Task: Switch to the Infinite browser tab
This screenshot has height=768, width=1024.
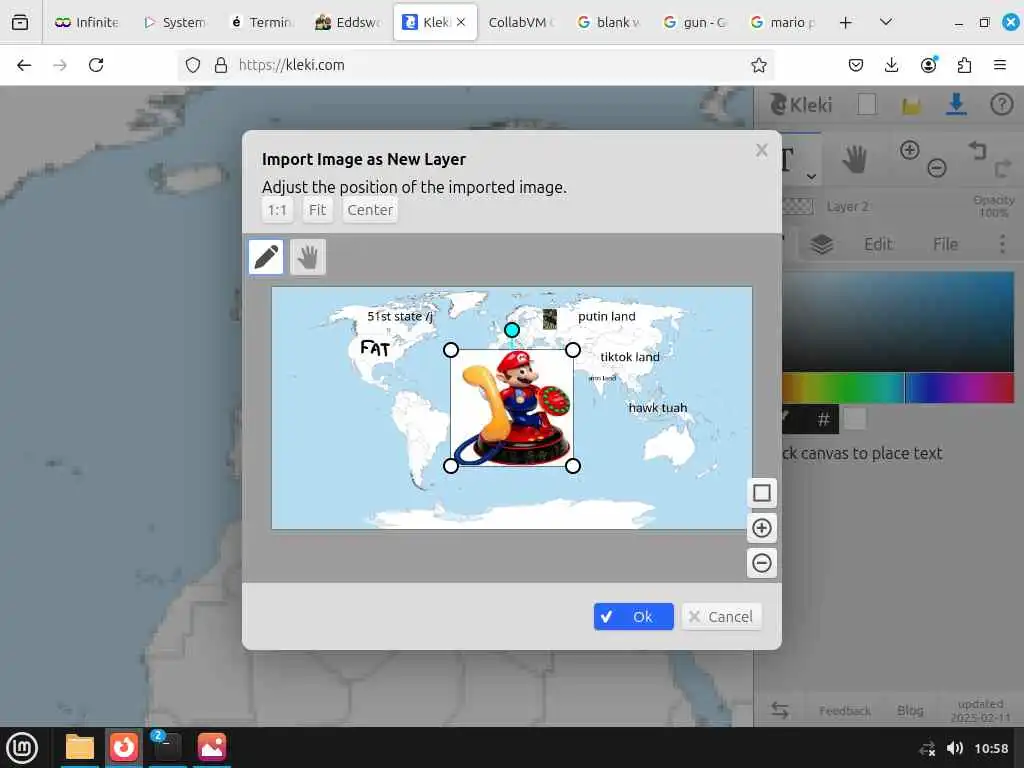Action: coord(87,22)
